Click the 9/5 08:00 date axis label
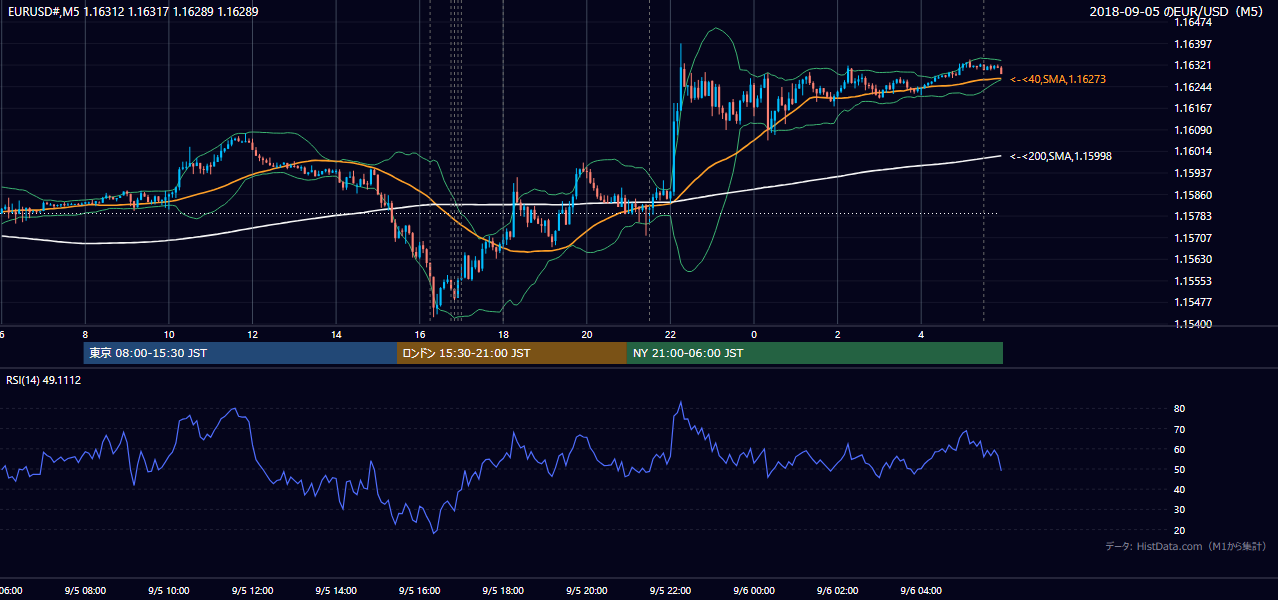 (x=85, y=591)
